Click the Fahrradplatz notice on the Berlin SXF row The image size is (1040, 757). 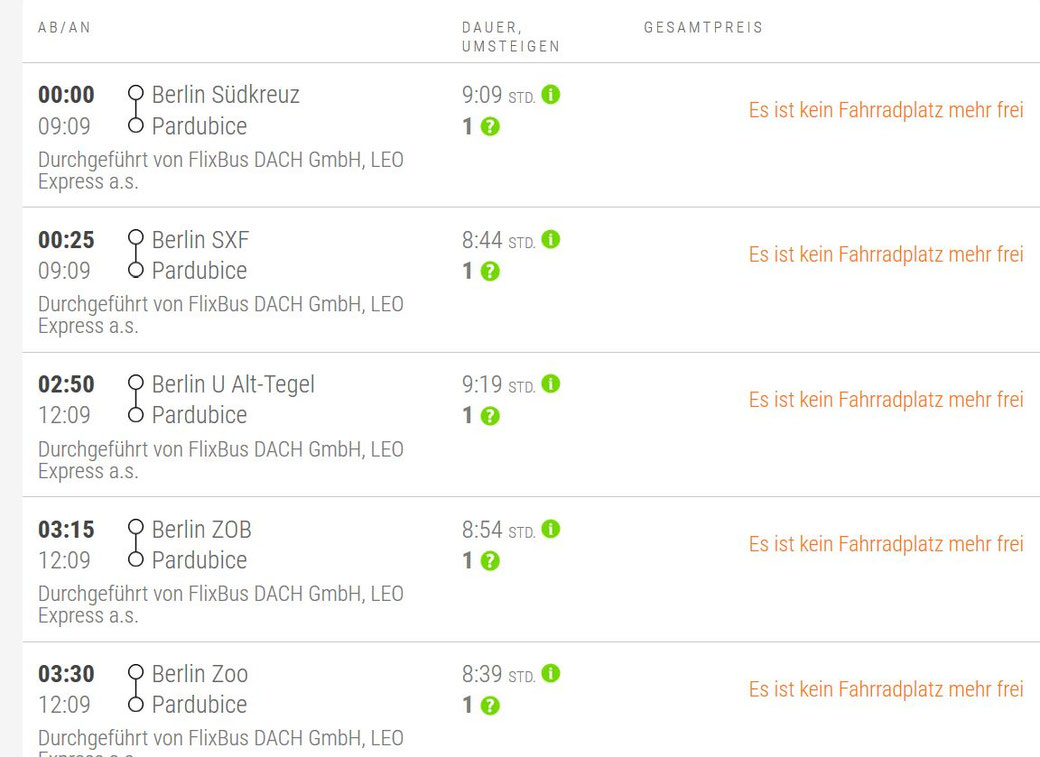click(x=886, y=255)
